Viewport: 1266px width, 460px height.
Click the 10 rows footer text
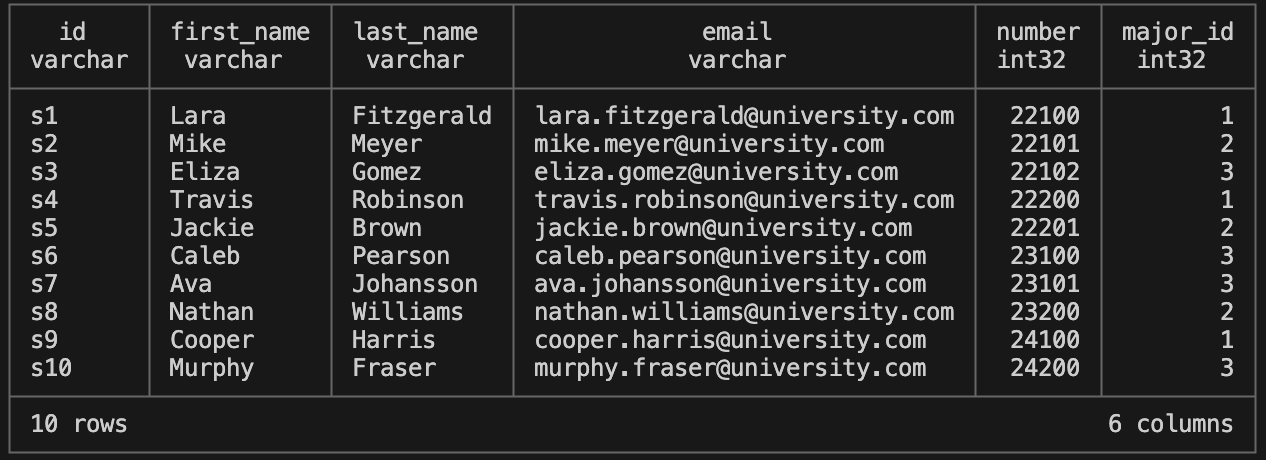pyautogui.click(x=79, y=424)
